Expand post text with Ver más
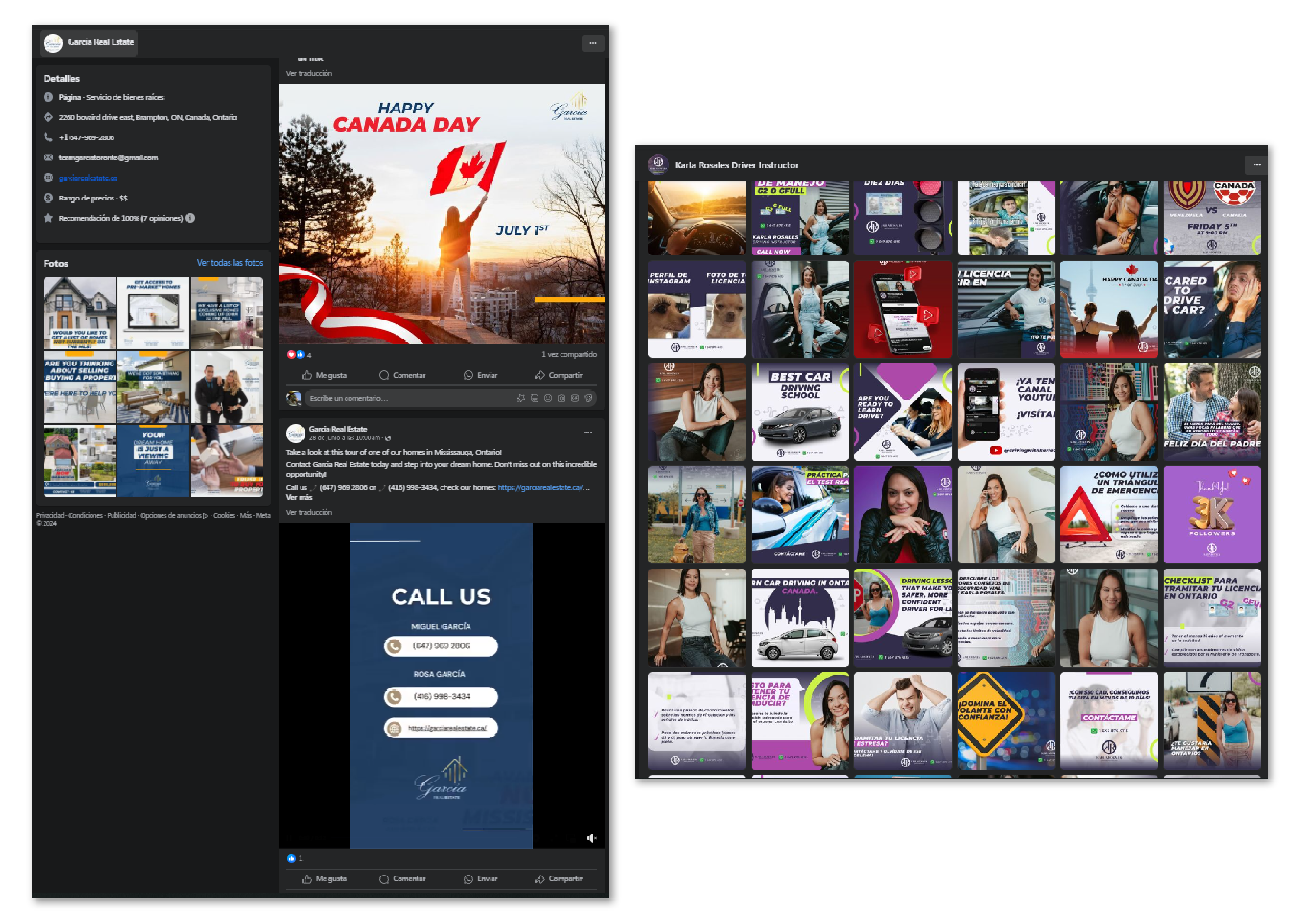Screen dimensions: 1300x924 (299, 497)
